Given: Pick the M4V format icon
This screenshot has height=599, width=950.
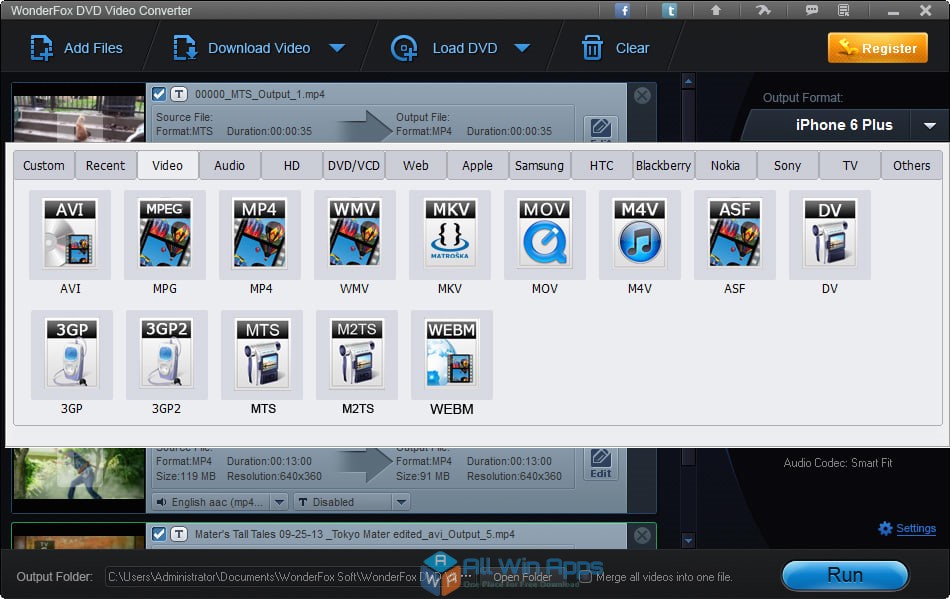Looking at the screenshot, I should [x=640, y=234].
